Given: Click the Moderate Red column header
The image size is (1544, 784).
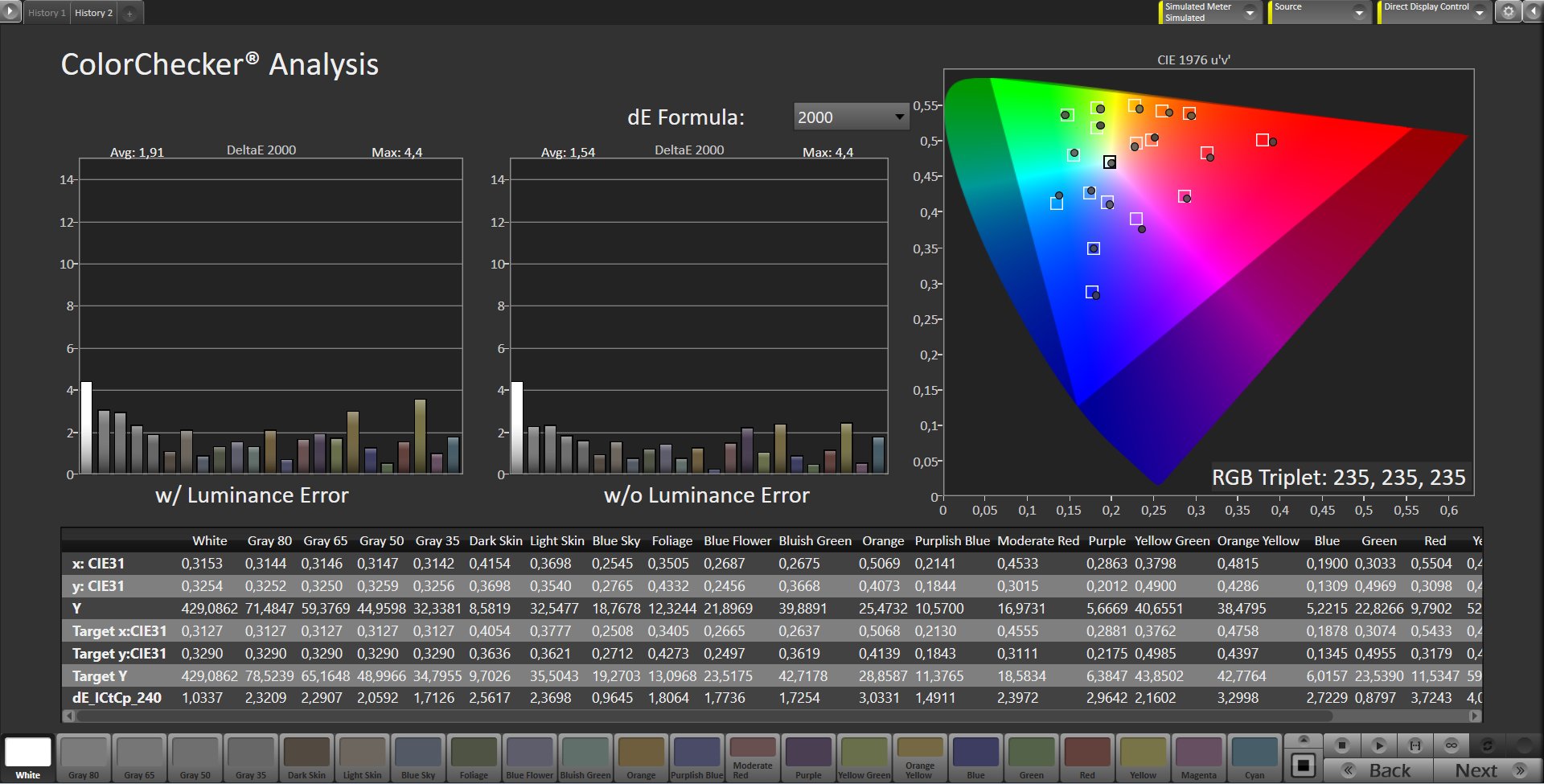Looking at the screenshot, I should pyautogui.click(x=1038, y=541).
